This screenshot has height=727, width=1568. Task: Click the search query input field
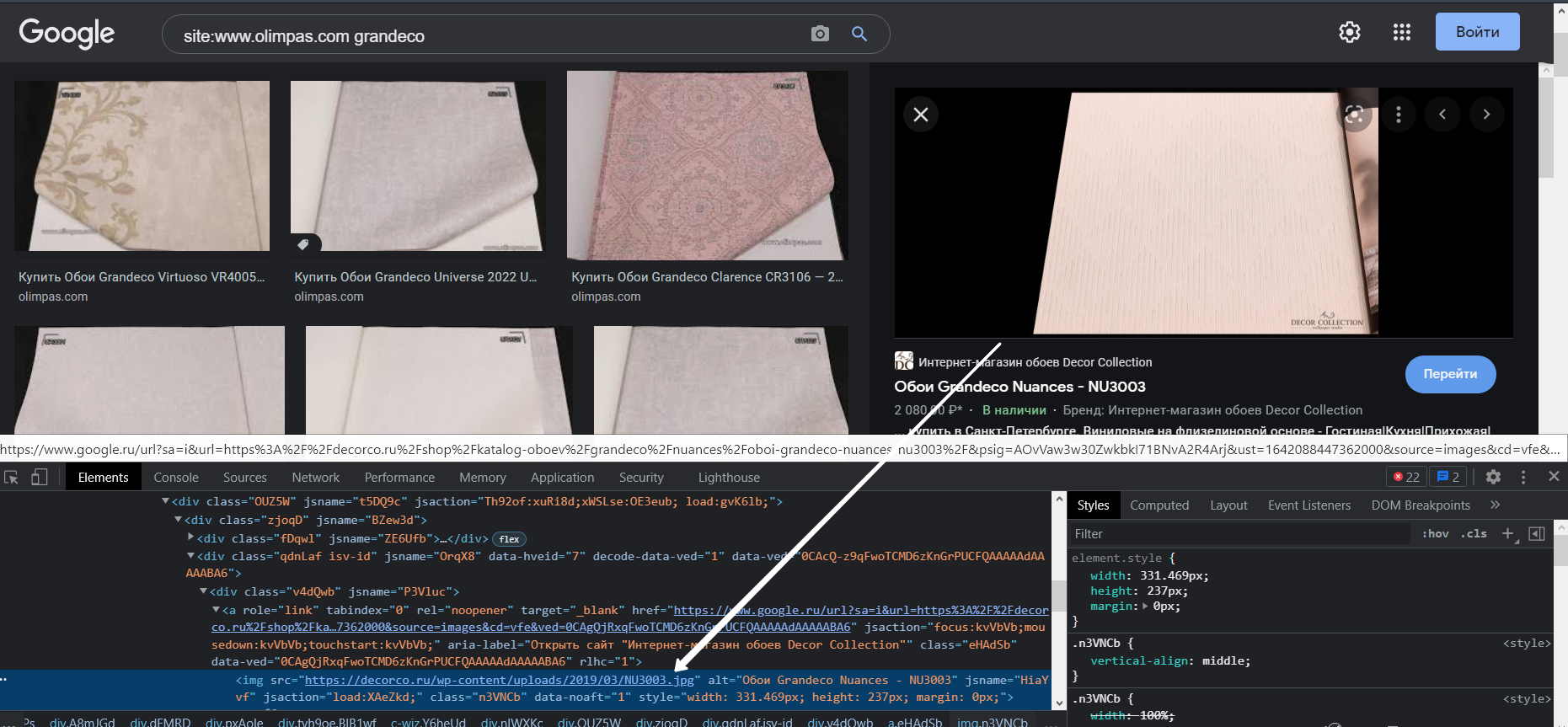point(489,35)
